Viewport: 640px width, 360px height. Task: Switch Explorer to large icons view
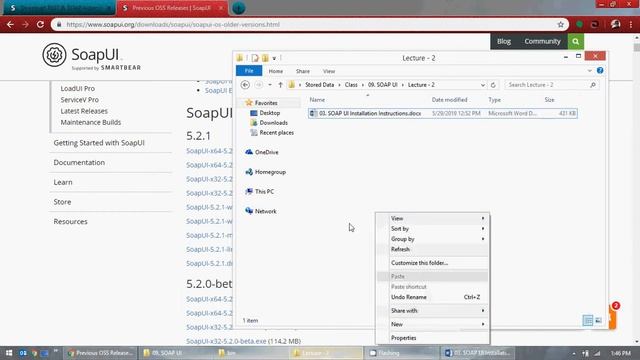click(598, 320)
